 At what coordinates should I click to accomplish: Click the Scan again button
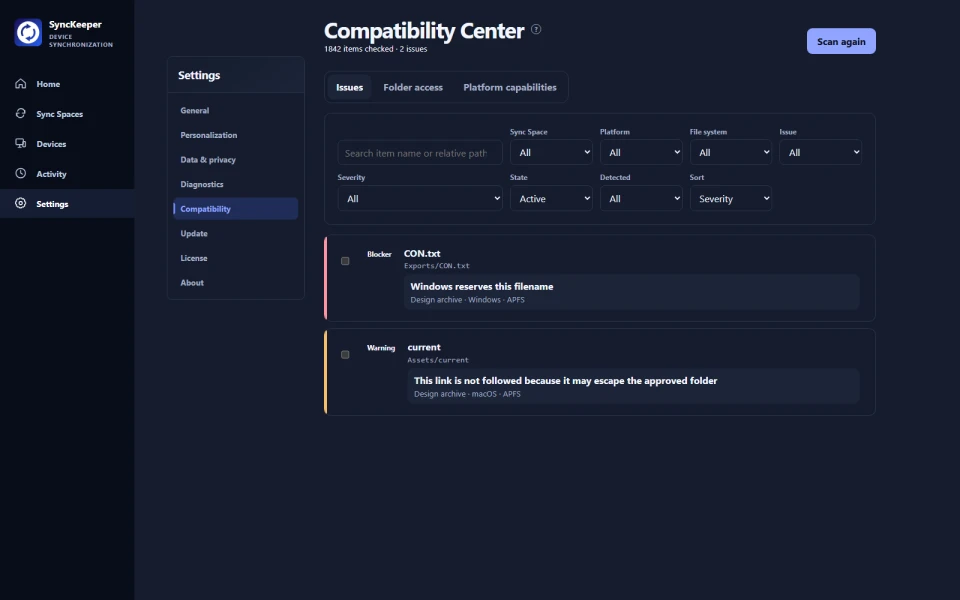[x=841, y=41]
